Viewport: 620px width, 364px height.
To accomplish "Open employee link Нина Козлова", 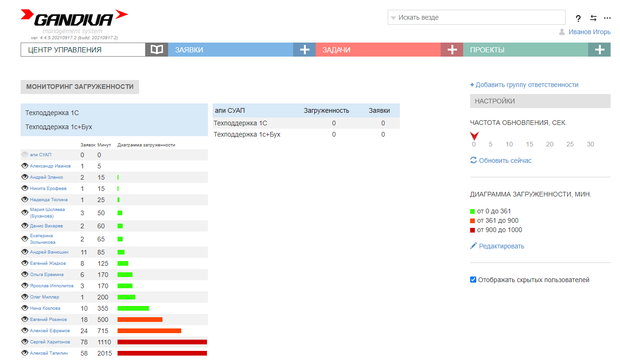I will 45,308.
